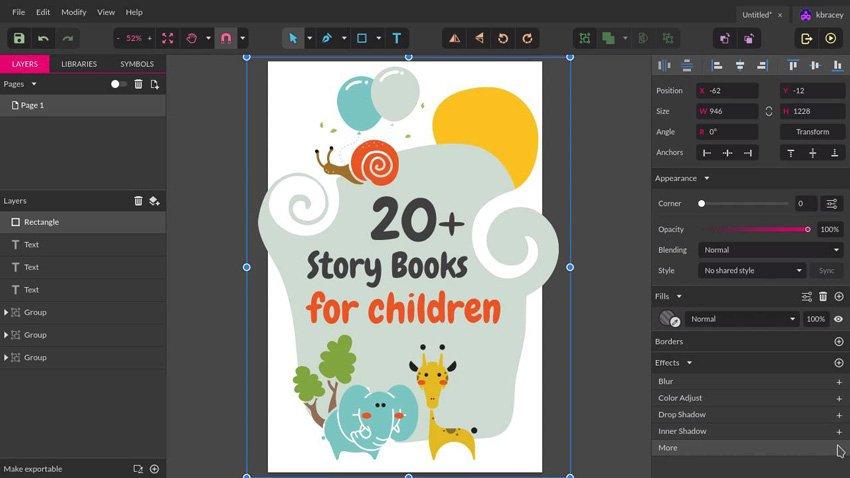Collapse the Fills section
850x478 pixels.
(679, 296)
